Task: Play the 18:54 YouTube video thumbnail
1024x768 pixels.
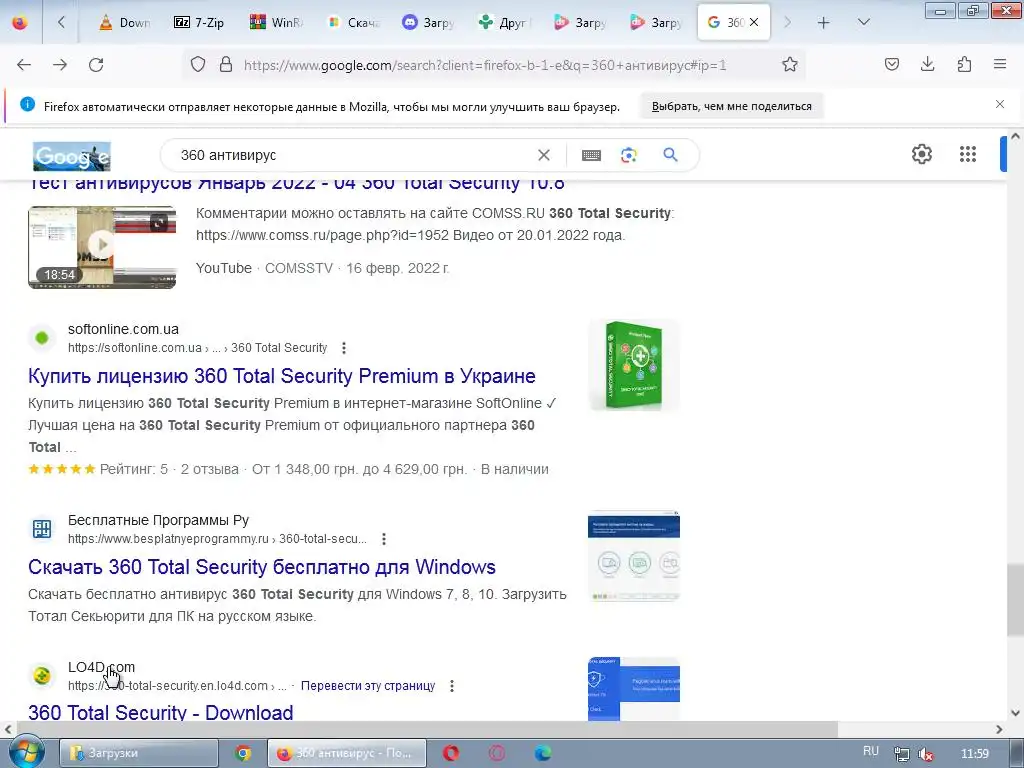Action: [x=102, y=247]
